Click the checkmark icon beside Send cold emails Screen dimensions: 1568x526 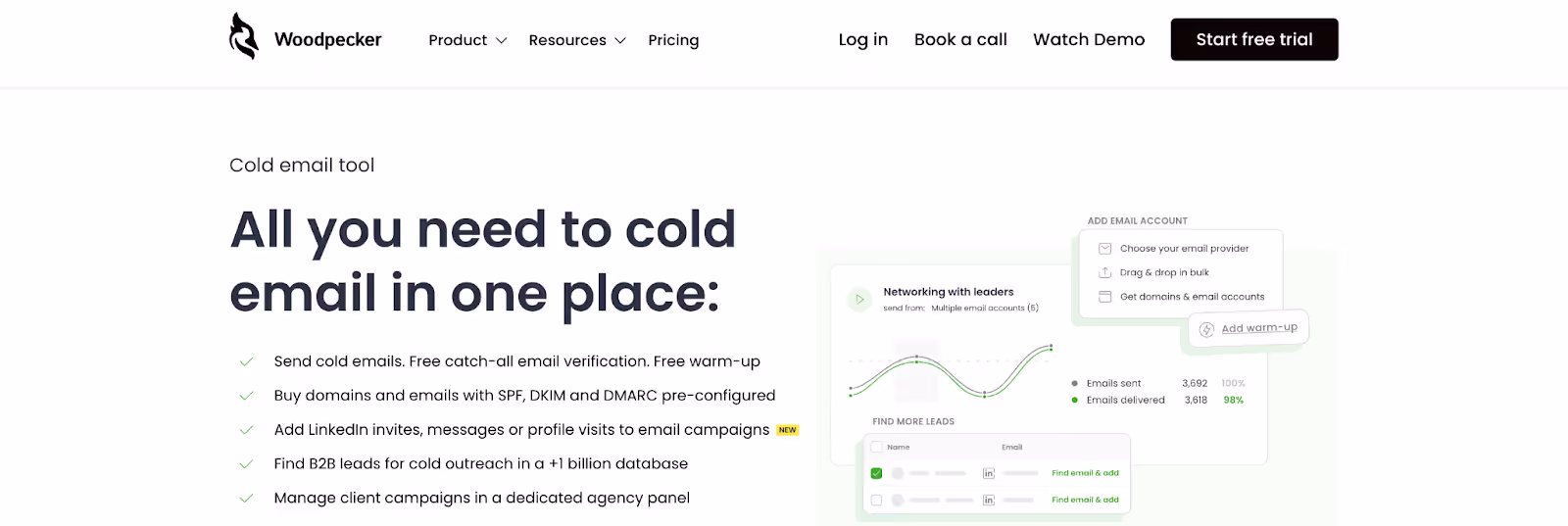(x=246, y=362)
